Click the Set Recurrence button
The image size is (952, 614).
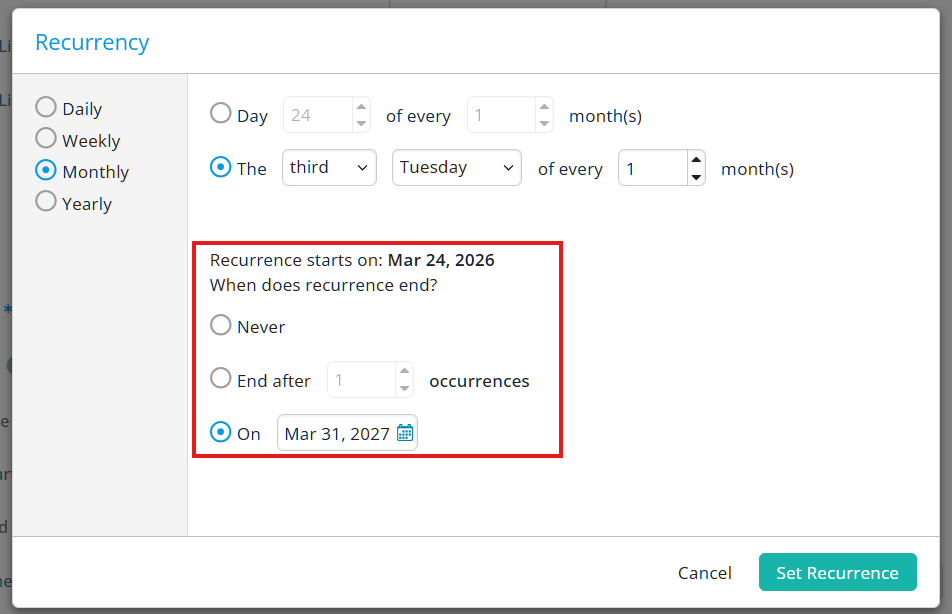pos(837,573)
